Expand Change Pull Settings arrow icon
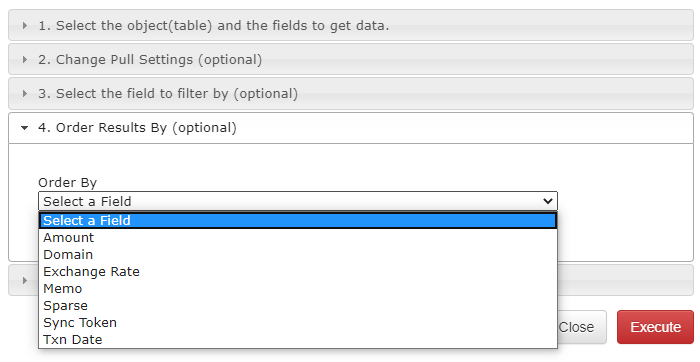Viewport: 700px width, 362px height. click(25, 60)
